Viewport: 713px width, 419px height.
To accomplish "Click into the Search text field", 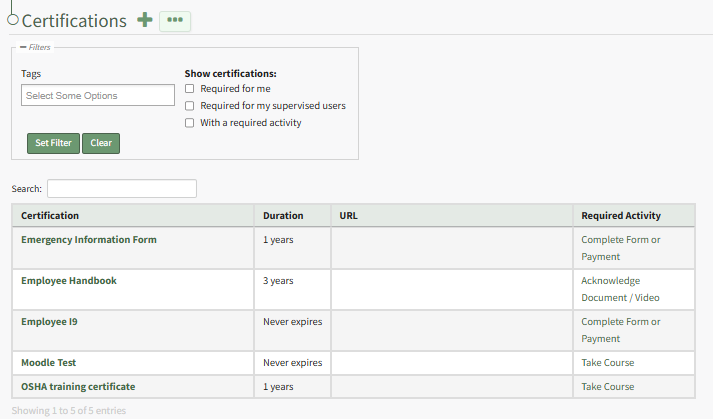I will pyautogui.click(x=122, y=188).
